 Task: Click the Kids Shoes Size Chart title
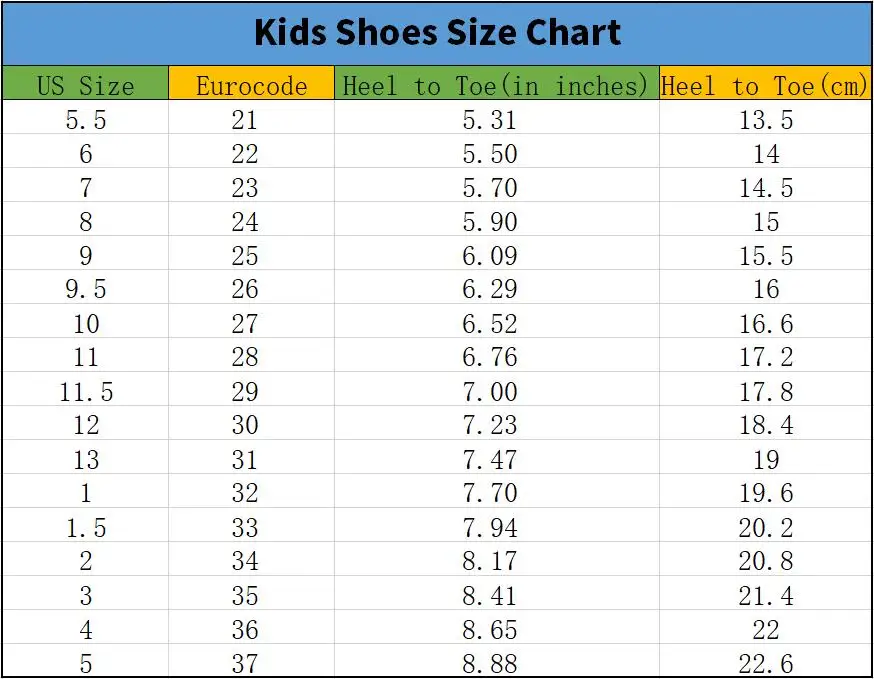(437, 33)
